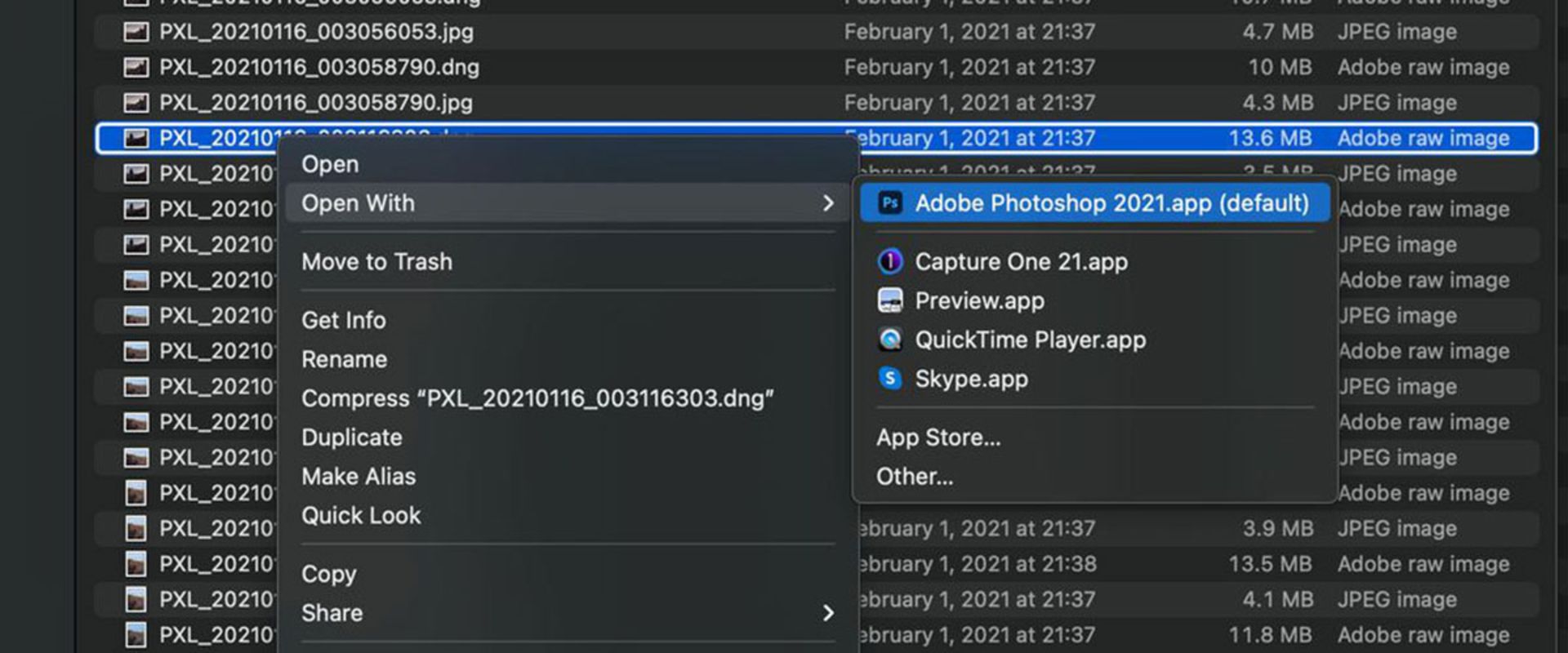
Task: Select Move to Trash
Action: [x=376, y=262]
